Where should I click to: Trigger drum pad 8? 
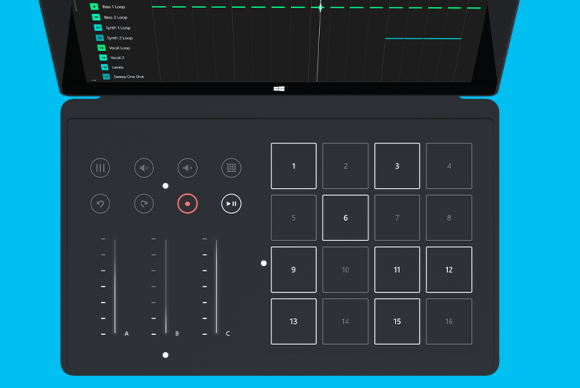click(449, 218)
